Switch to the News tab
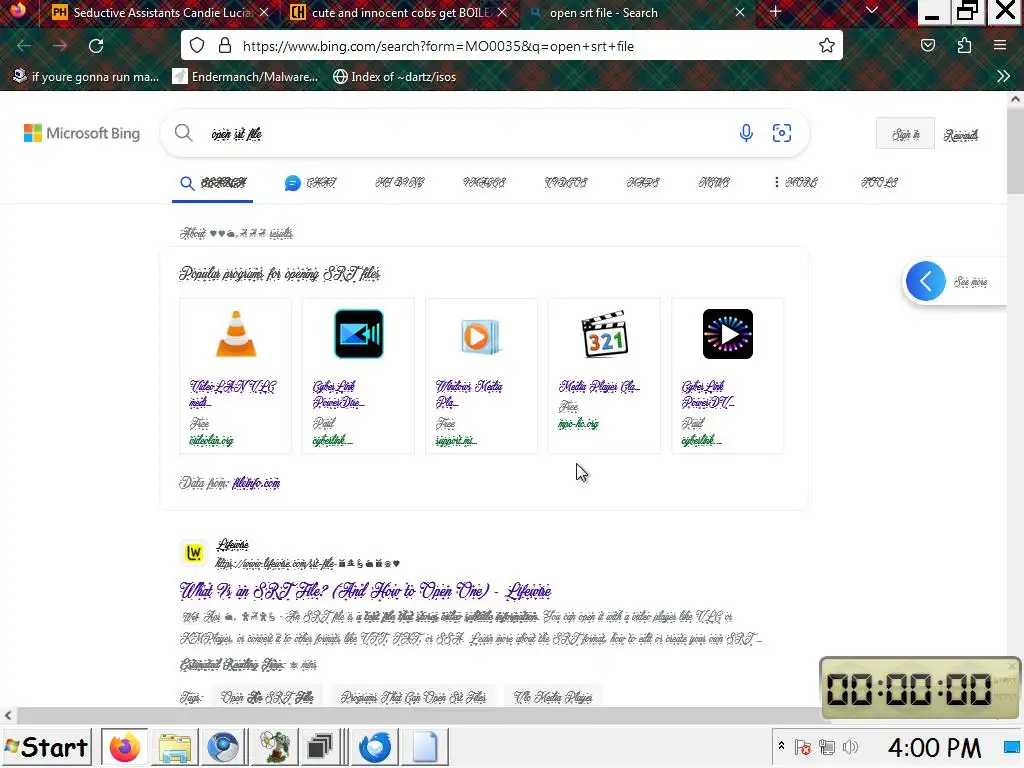This screenshot has width=1024, height=768. (714, 183)
